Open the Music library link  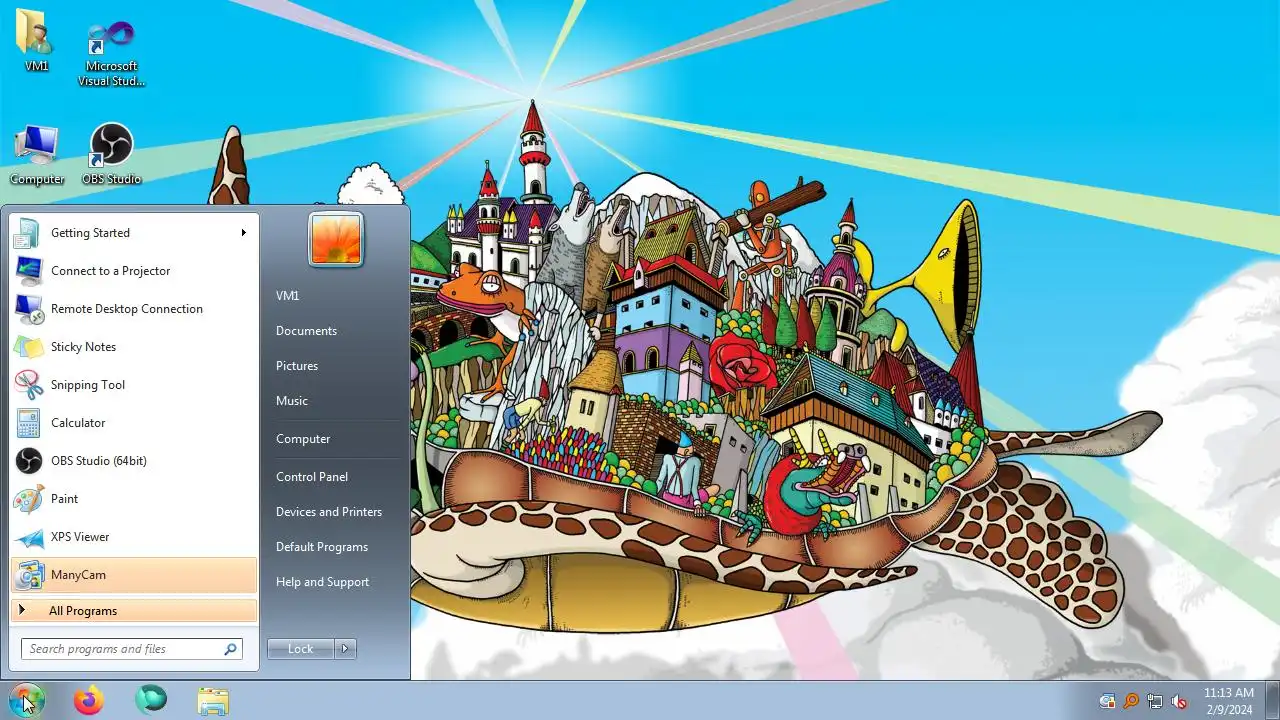pos(292,401)
